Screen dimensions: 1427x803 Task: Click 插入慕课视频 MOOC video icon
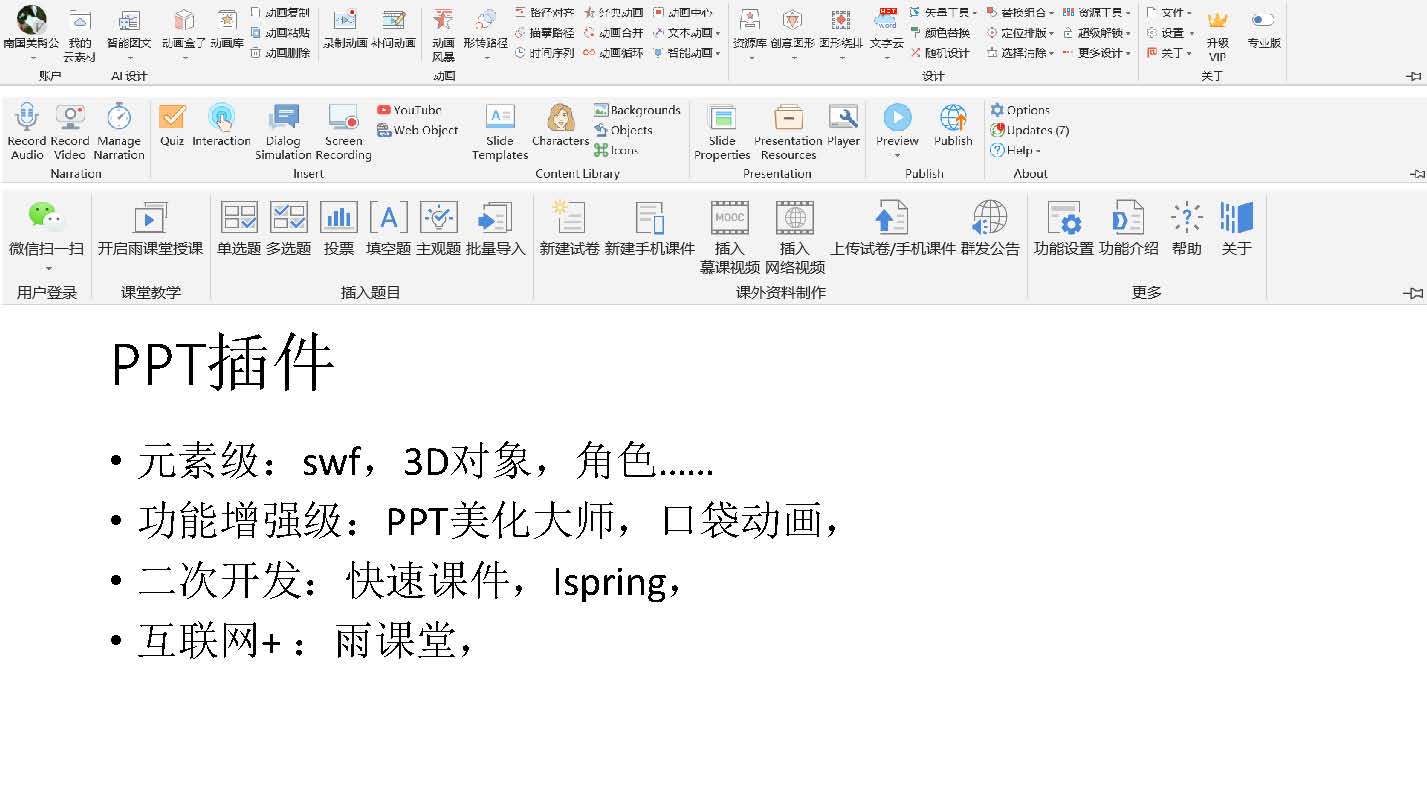(729, 218)
